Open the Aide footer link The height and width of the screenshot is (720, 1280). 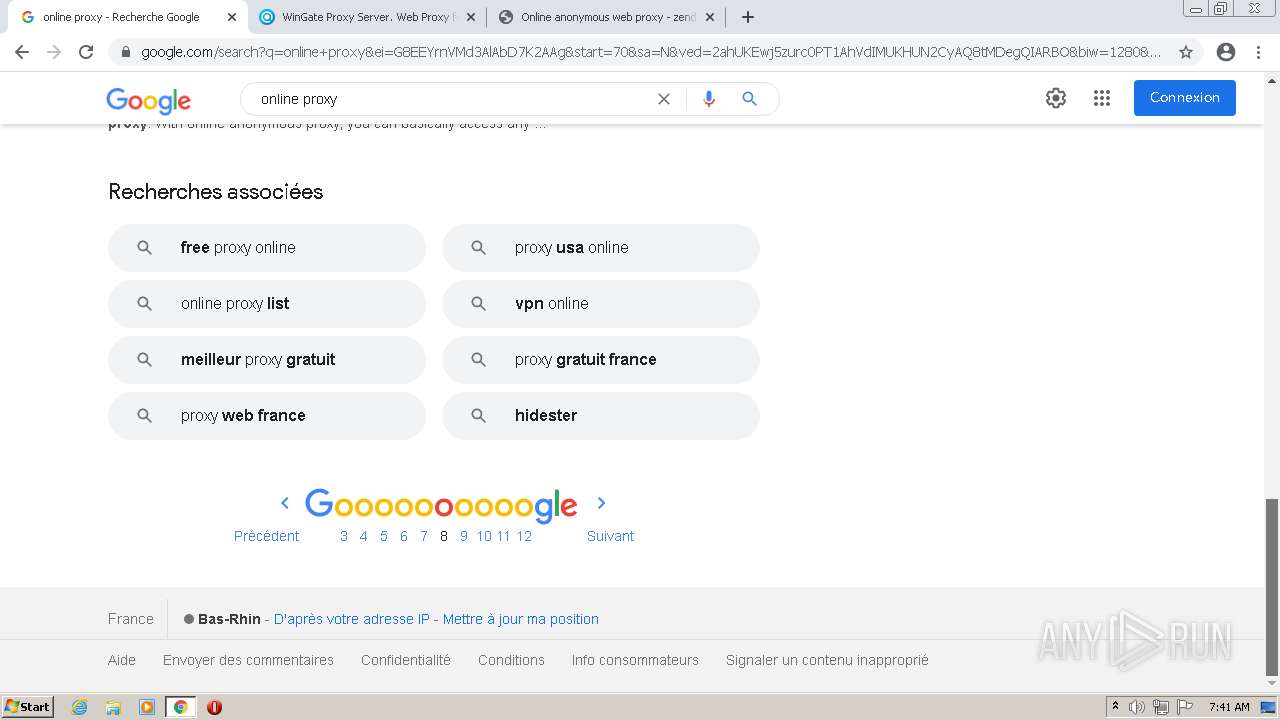[122, 660]
